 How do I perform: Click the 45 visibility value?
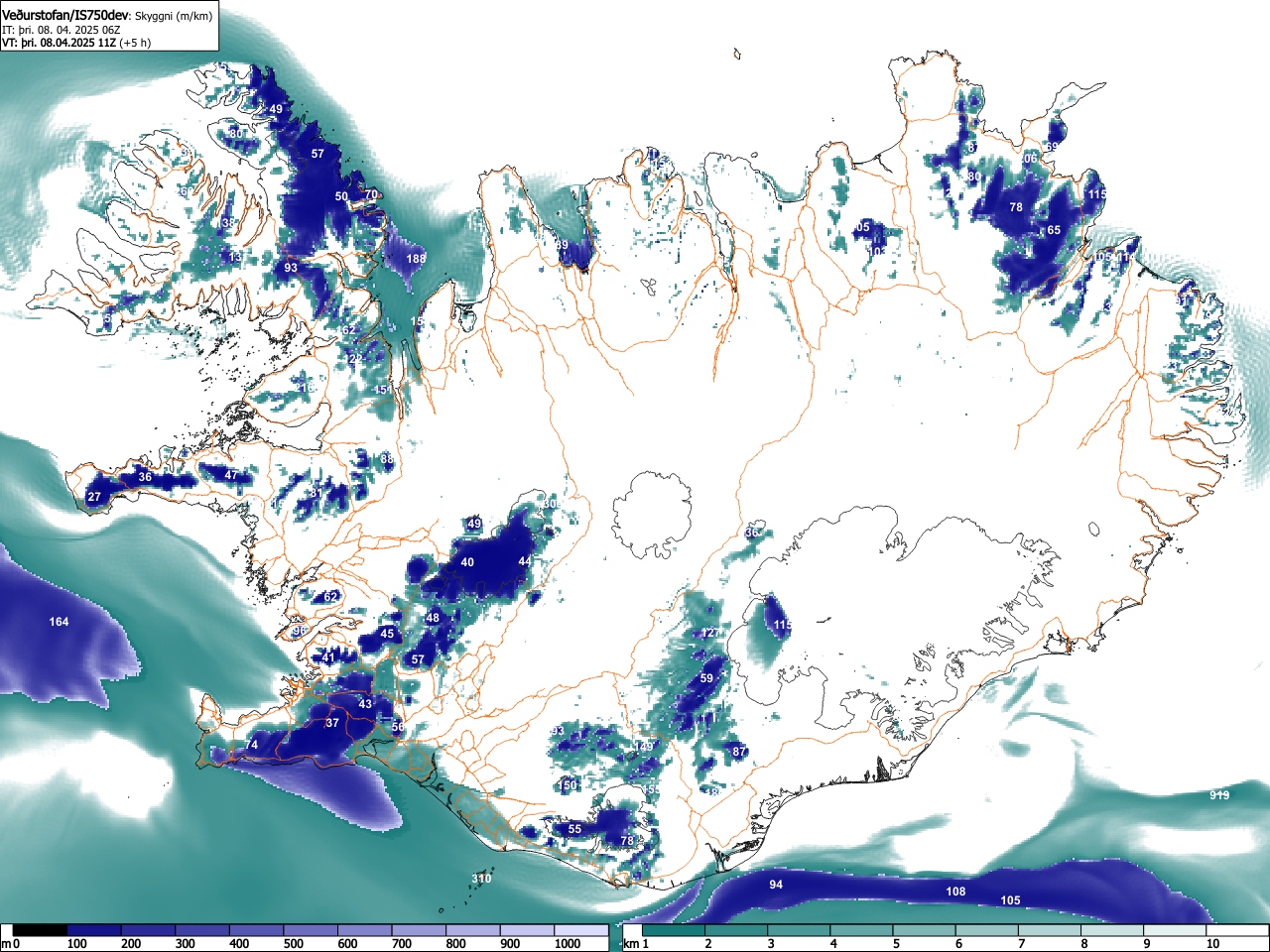(x=387, y=634)
